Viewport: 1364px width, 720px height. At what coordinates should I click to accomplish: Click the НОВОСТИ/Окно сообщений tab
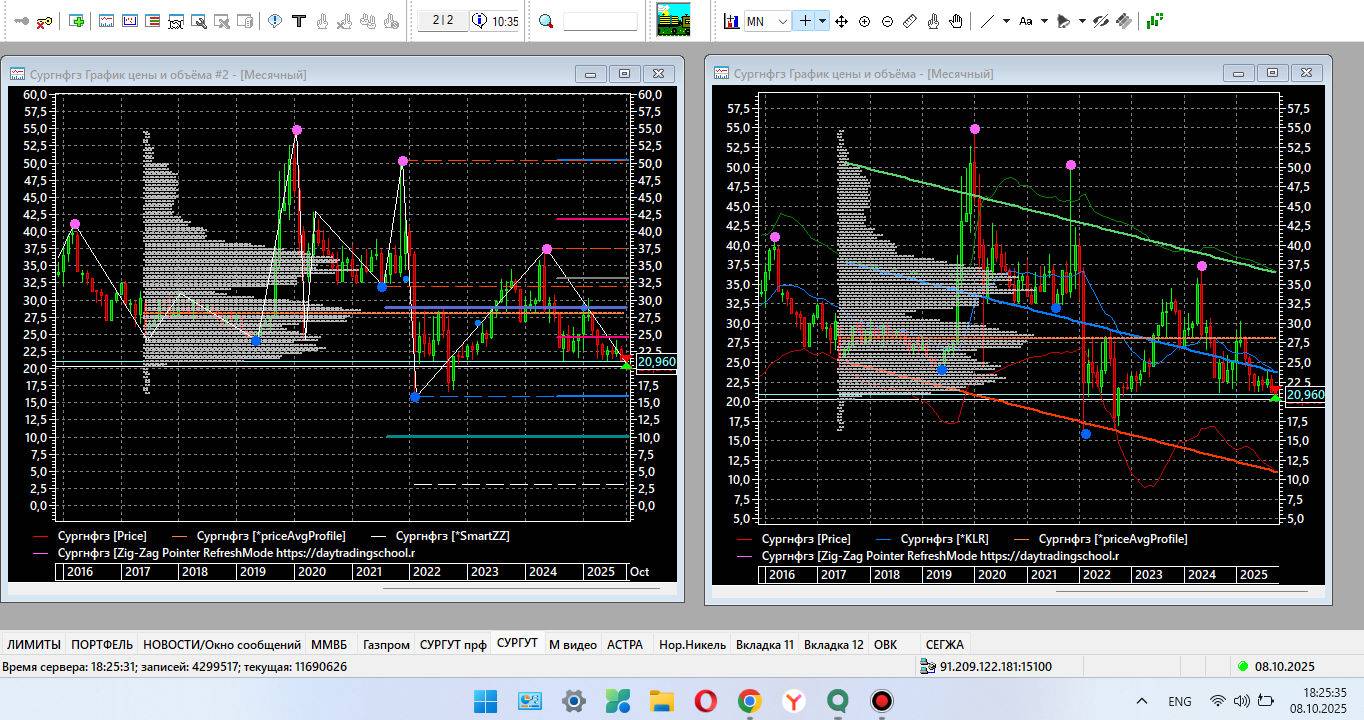tap(221, 645)
